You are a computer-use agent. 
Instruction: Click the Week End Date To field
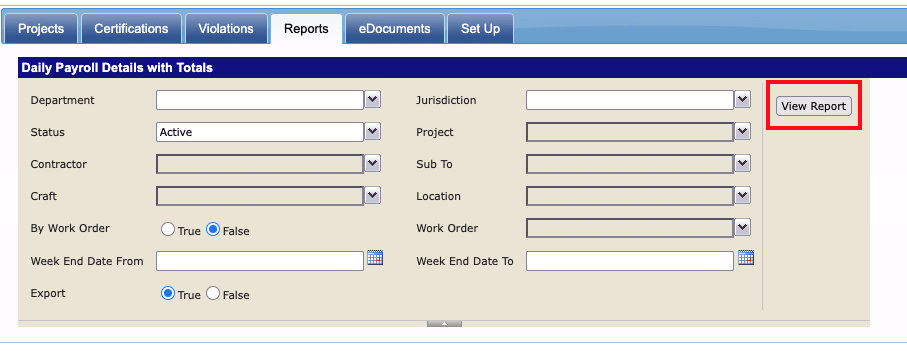630,261
